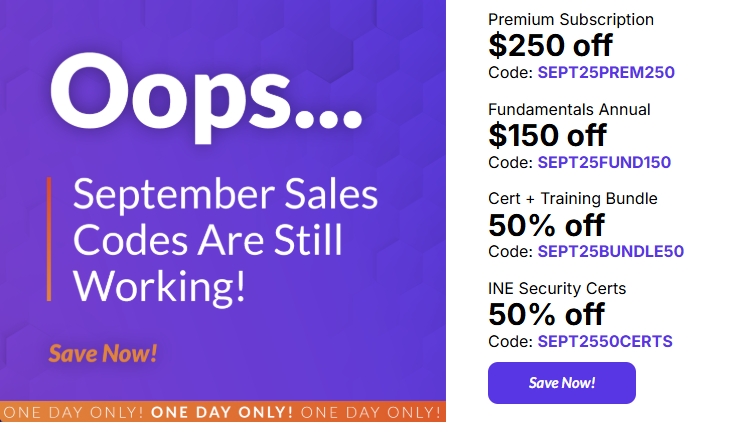Click the $250 off discount text
The width and height of the screenshot is (735, 422).
[550, 45]
